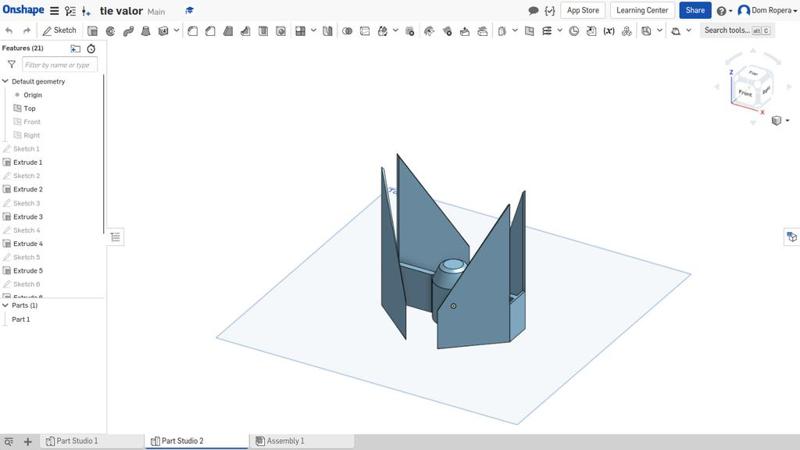The image size is (800, 450).
Task: Click the plus icon to insert a new tab
Action: tap(28, 441)
